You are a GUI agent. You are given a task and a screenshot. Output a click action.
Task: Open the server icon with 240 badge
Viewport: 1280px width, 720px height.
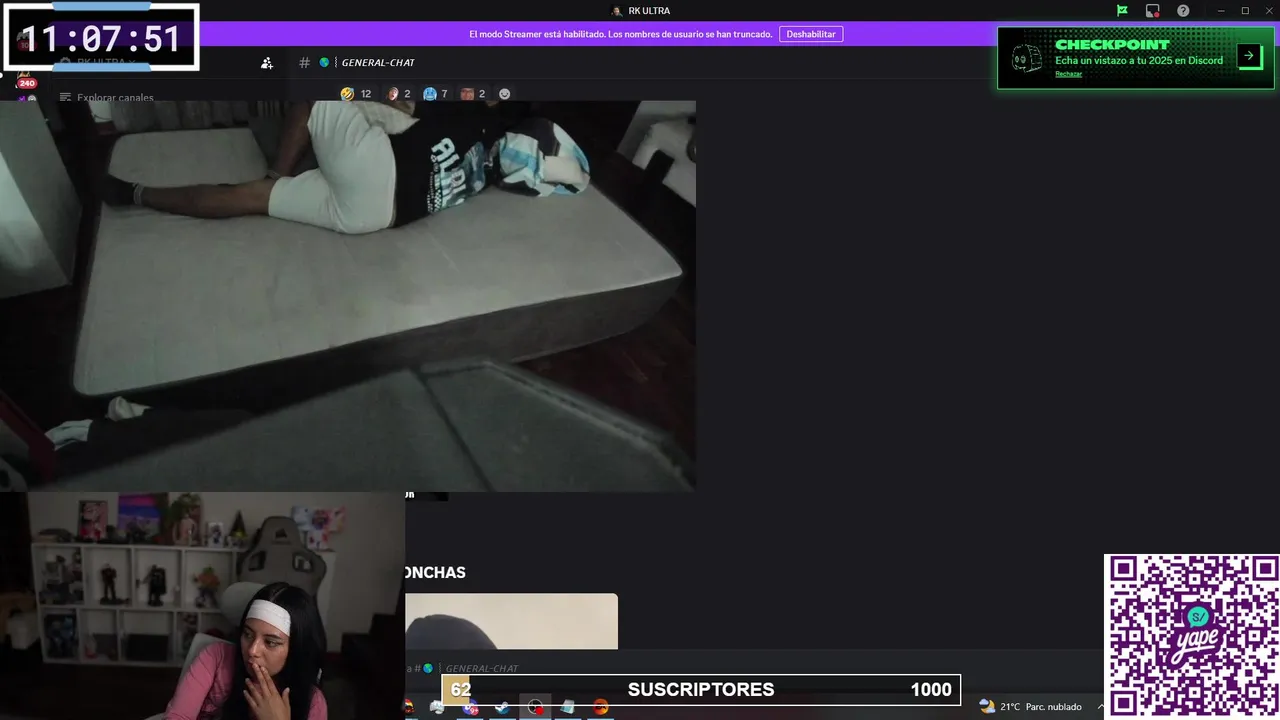coord(24,79)
